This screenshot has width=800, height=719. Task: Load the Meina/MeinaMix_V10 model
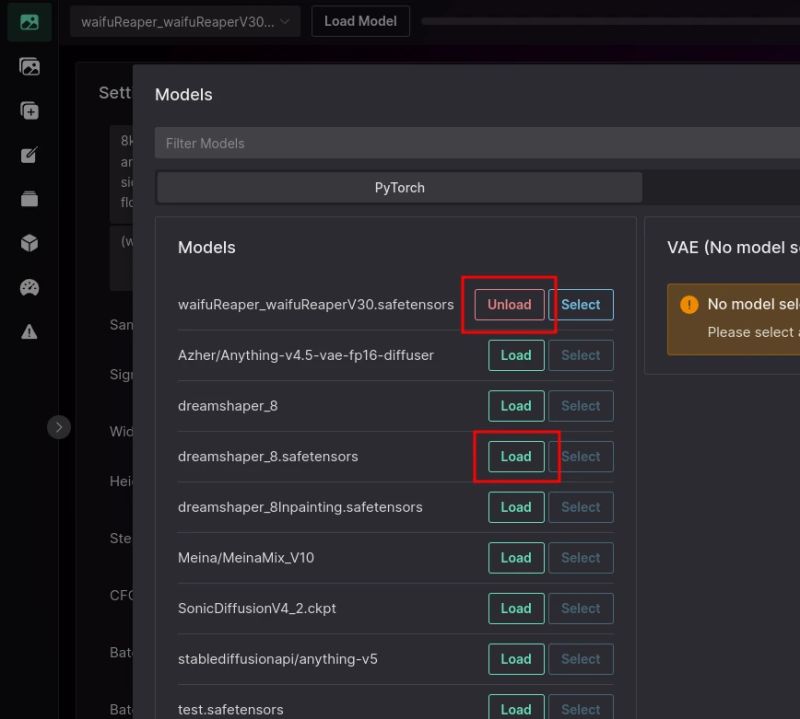click(x=516, y=558)
